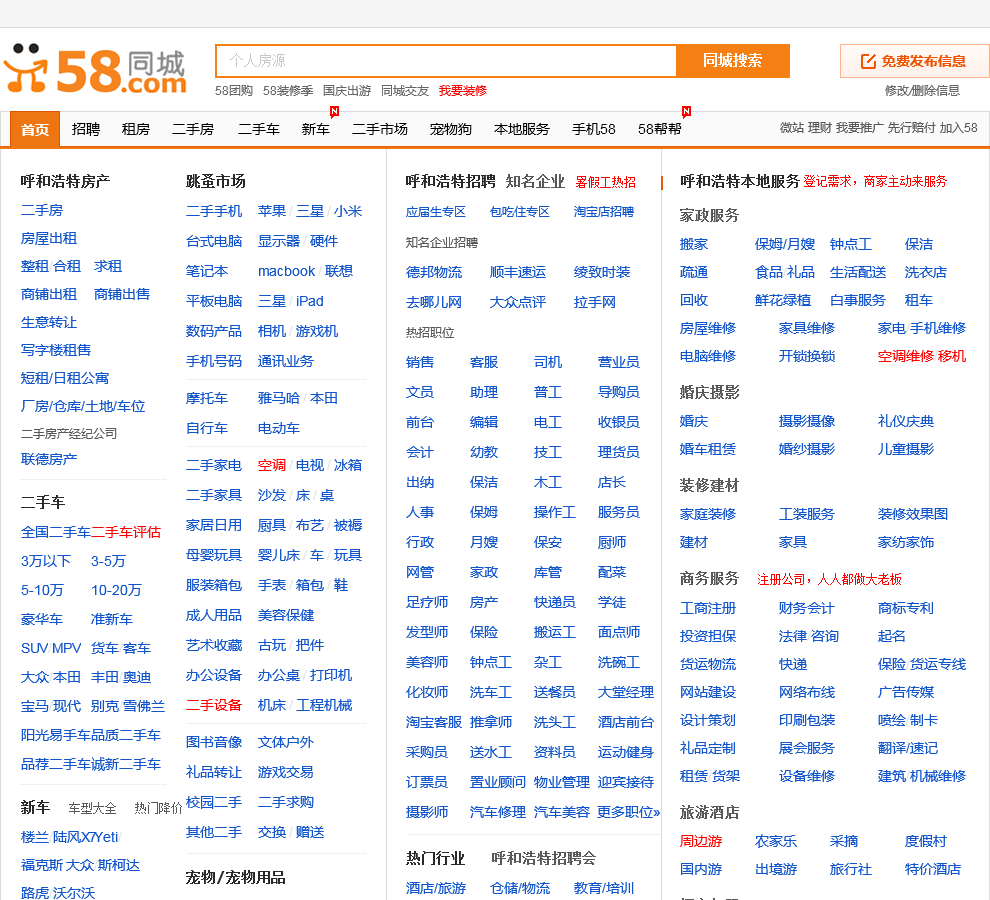
Task: Open the 租房 navigation tab
Action: 136,129
